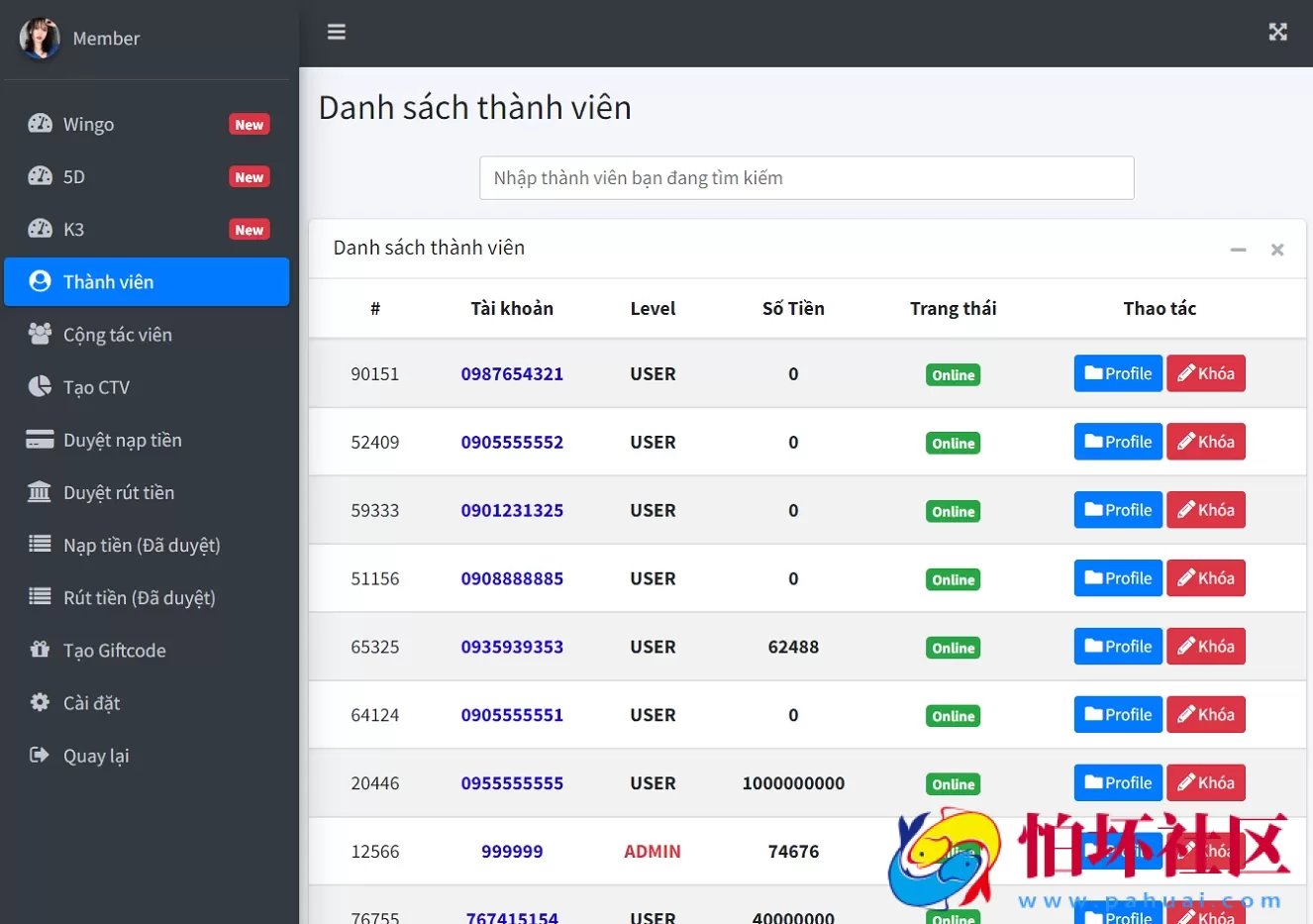
Task: Select the Tạo Giftcode gift icon
Action: [x=40, y=650]
